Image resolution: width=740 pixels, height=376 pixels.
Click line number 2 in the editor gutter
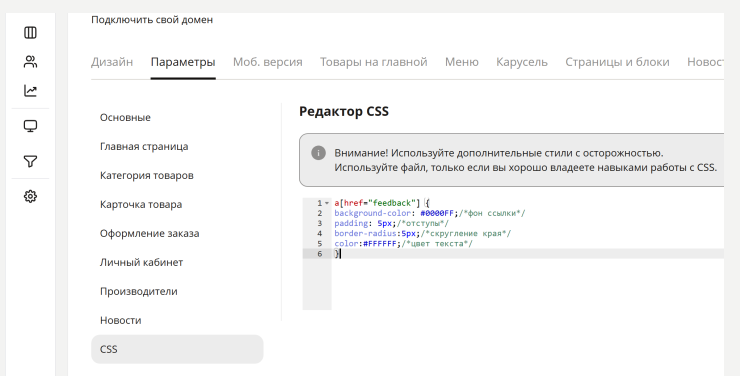point(320,213)
